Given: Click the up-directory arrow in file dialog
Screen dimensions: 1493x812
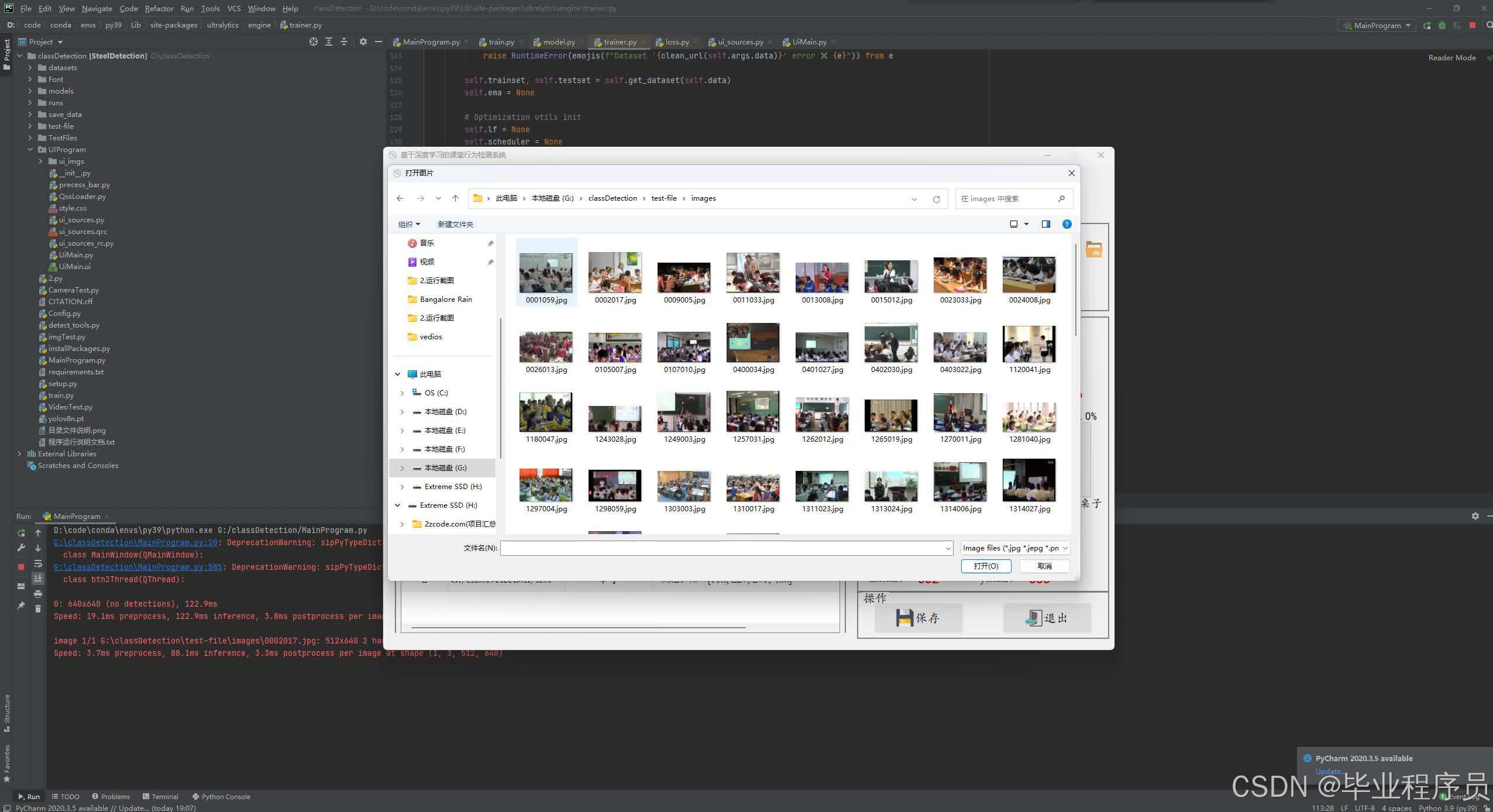Looking at the screenshot, I should 455,198.
